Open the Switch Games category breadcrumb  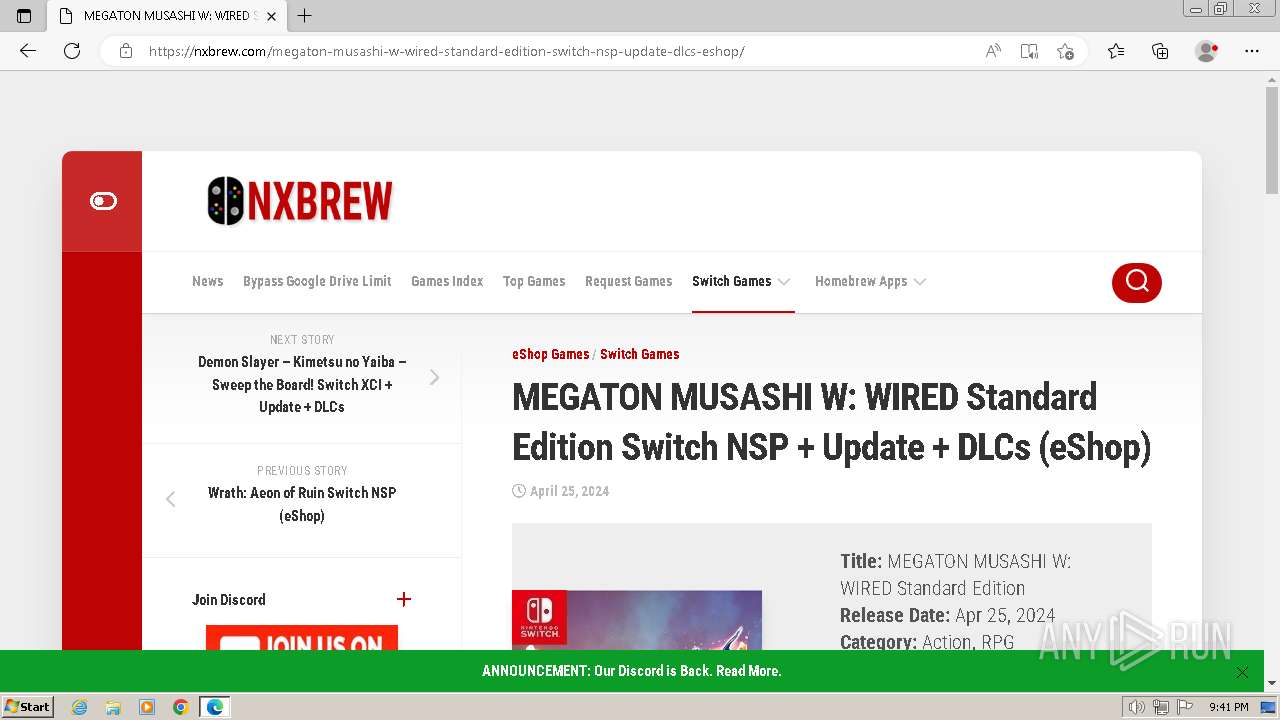tap(640, 354)
